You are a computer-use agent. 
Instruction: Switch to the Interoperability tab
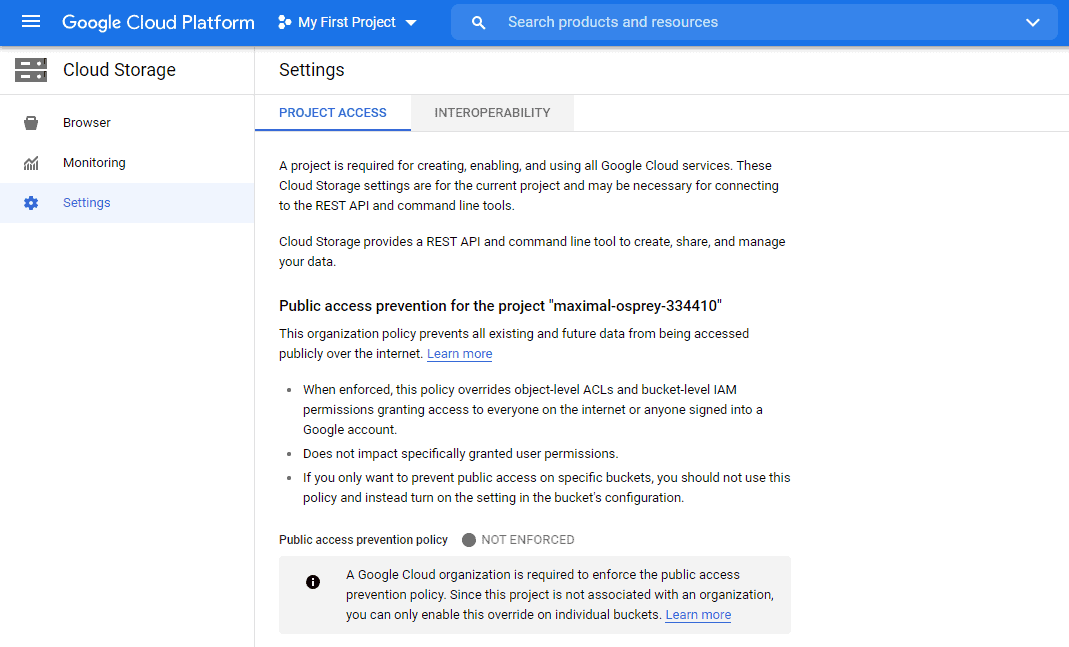click(492, 113)
